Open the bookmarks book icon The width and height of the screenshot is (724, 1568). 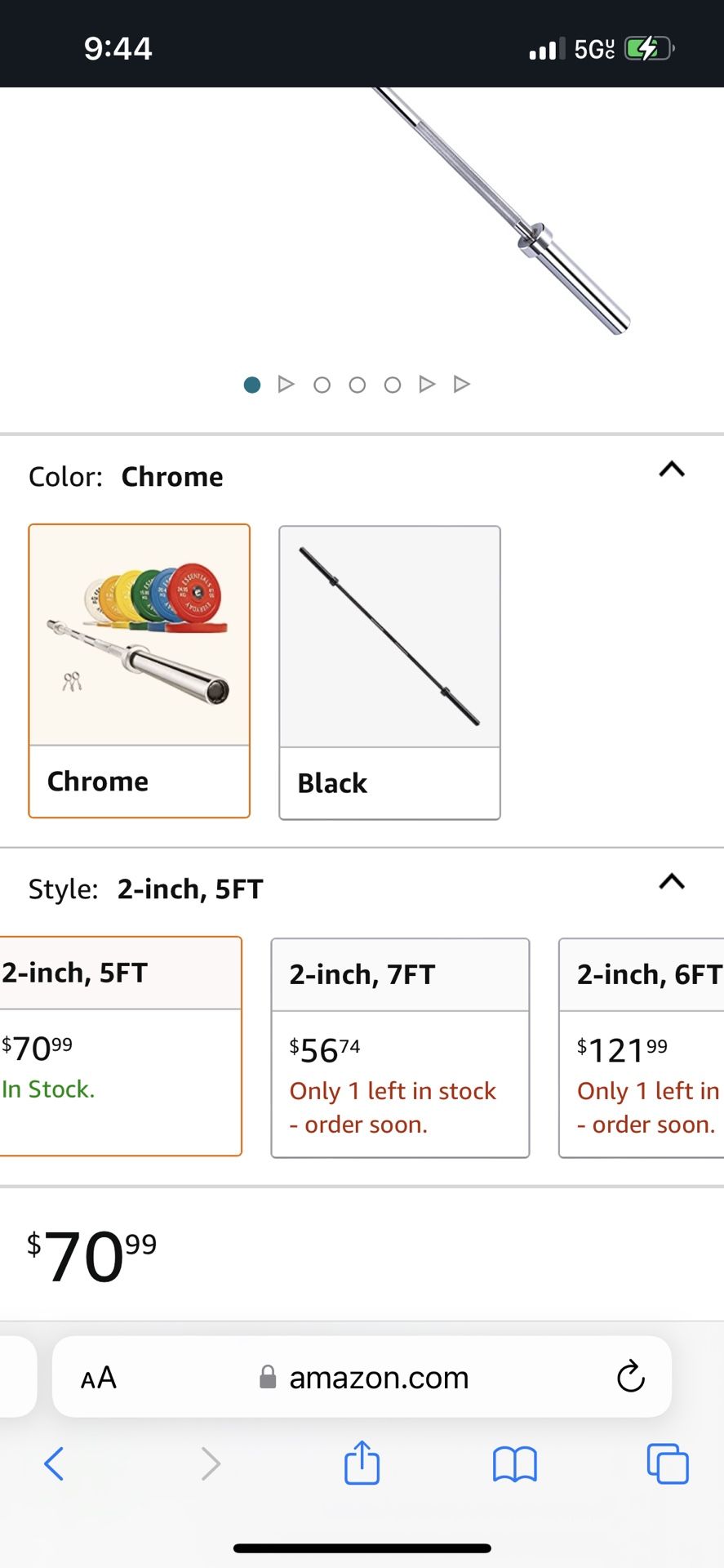[x=515, y=1463]
